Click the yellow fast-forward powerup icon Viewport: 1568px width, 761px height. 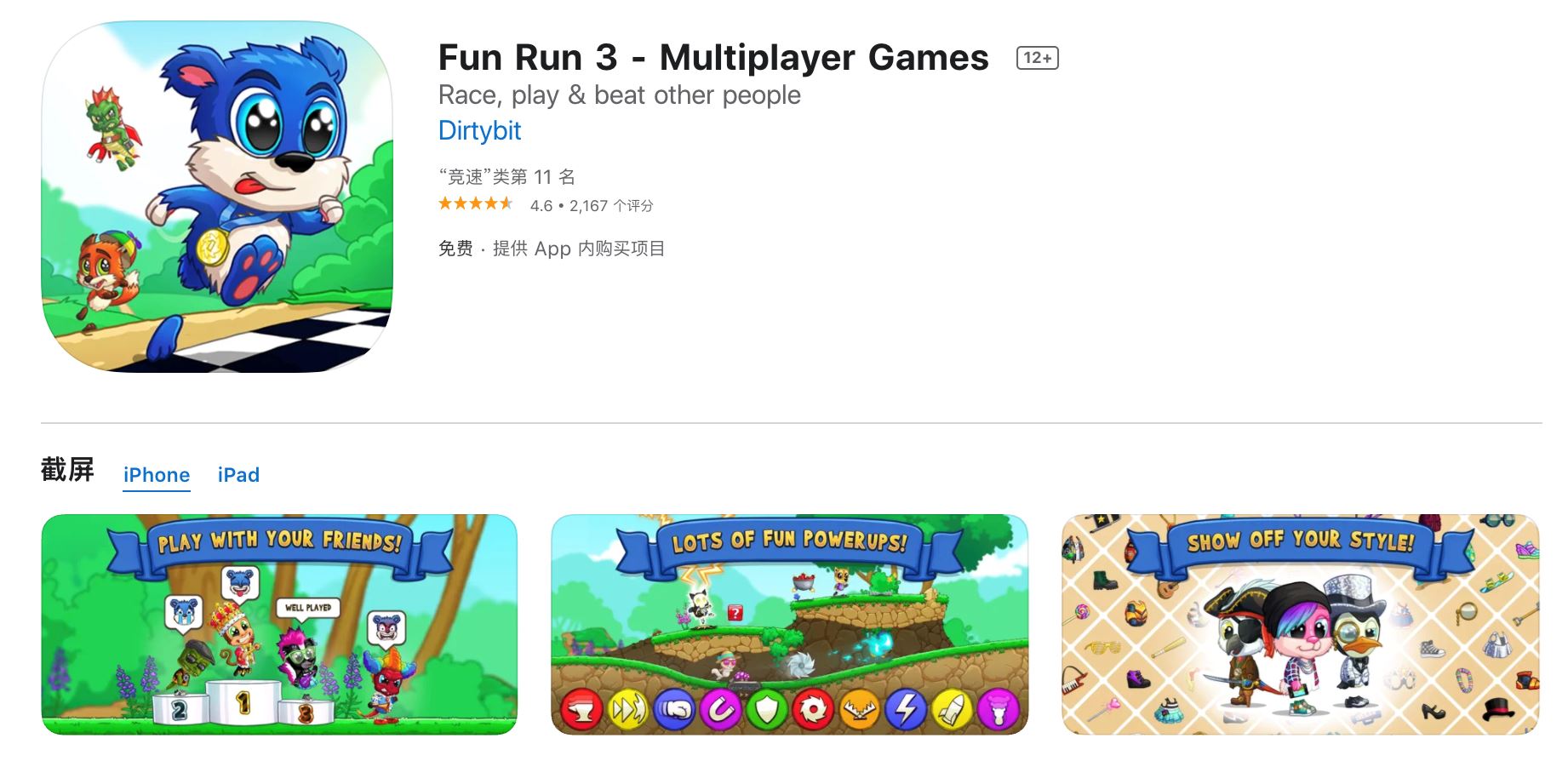point(628,710)
